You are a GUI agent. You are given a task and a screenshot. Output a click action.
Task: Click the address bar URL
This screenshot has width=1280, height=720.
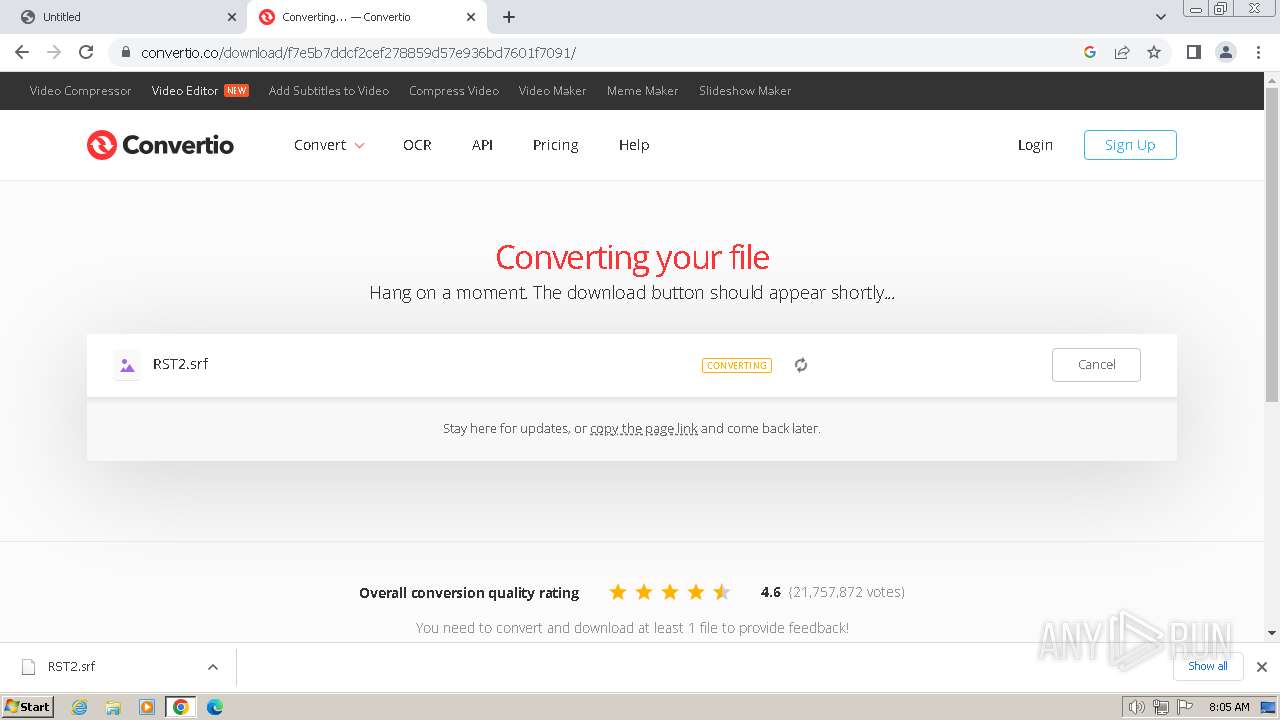358,53
